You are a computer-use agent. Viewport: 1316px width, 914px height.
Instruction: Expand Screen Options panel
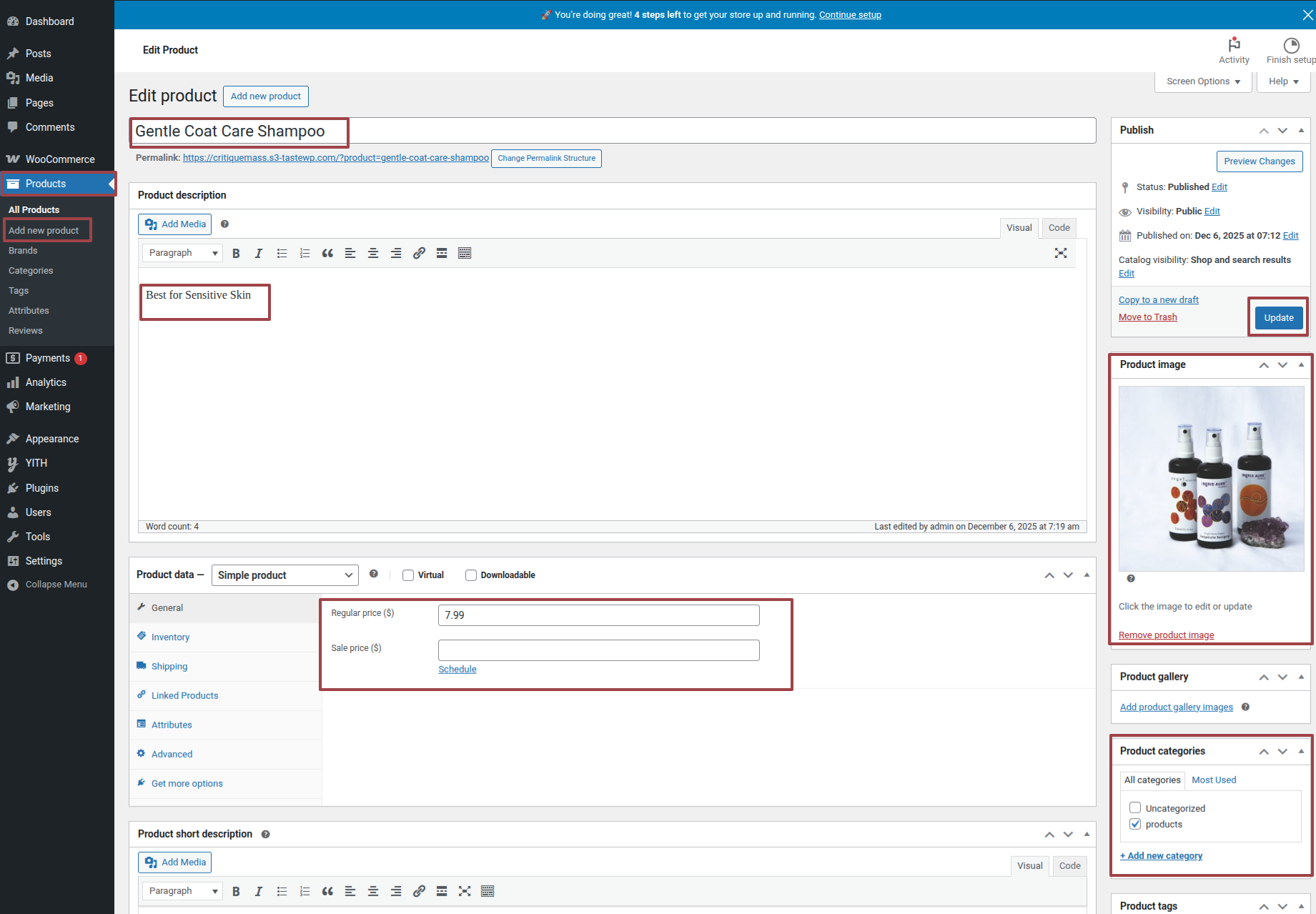(1203, 81)
